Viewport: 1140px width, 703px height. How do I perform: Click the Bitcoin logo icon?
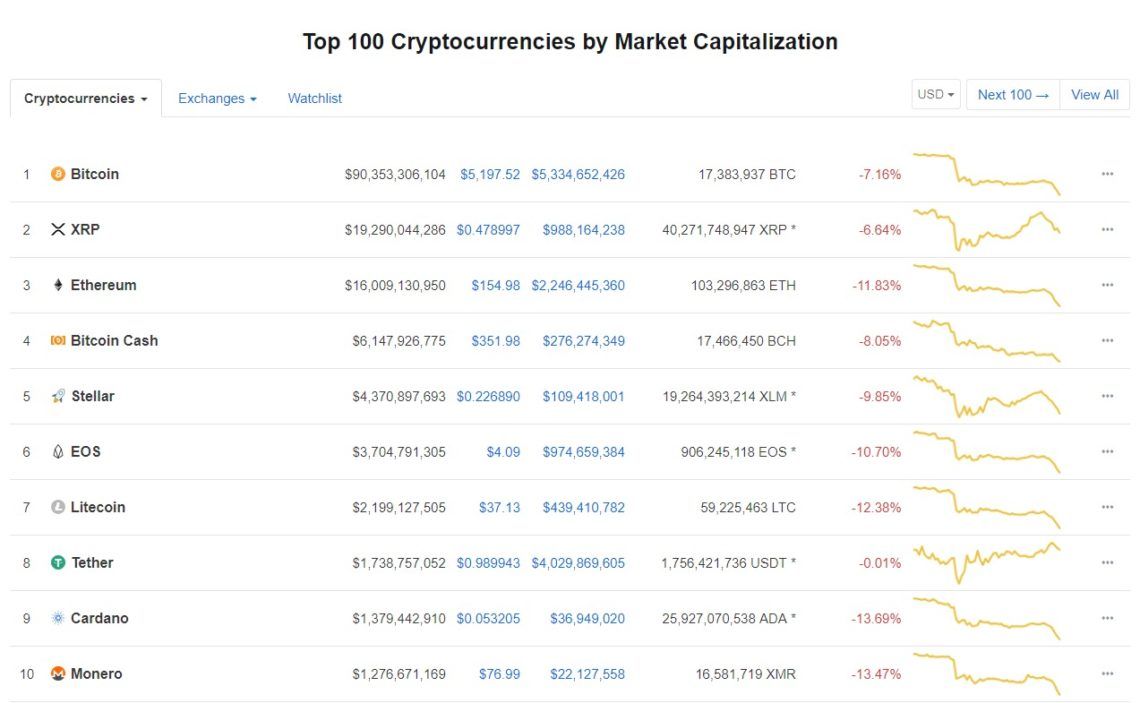point(58,174)
